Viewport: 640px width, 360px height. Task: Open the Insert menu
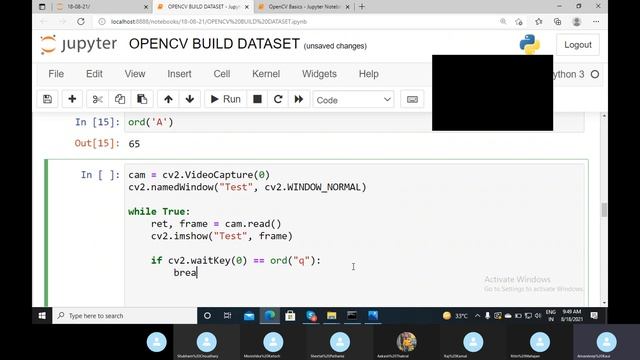coord(179,74)
